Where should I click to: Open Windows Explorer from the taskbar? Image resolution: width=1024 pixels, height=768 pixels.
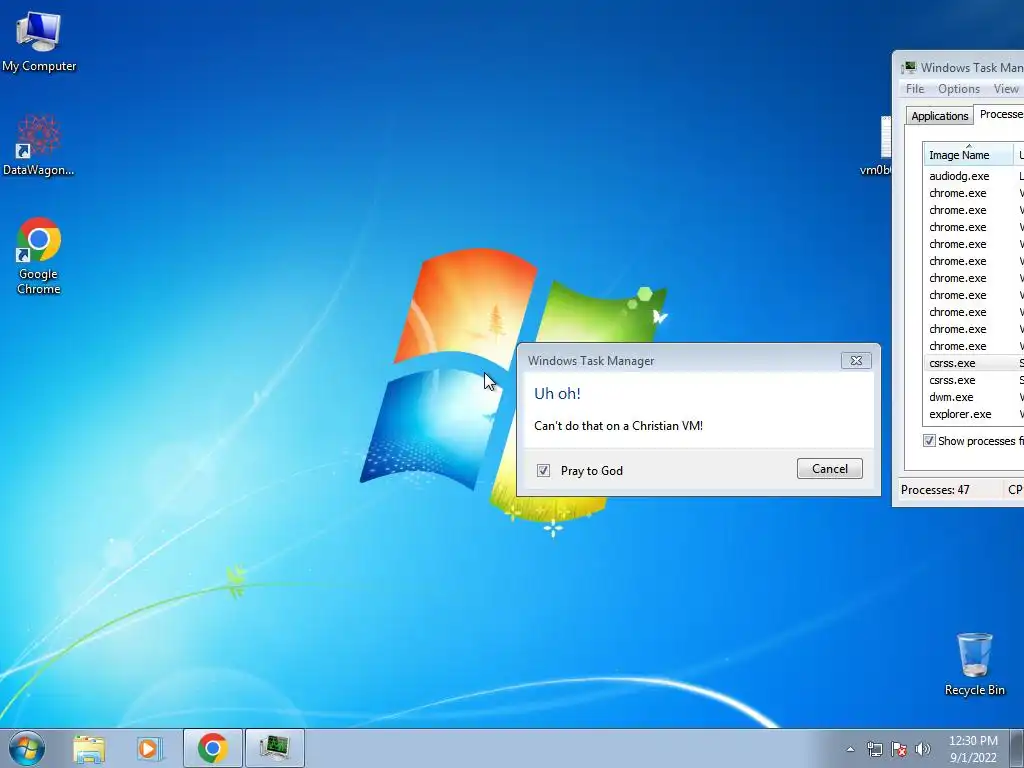(x=89, y=748)
